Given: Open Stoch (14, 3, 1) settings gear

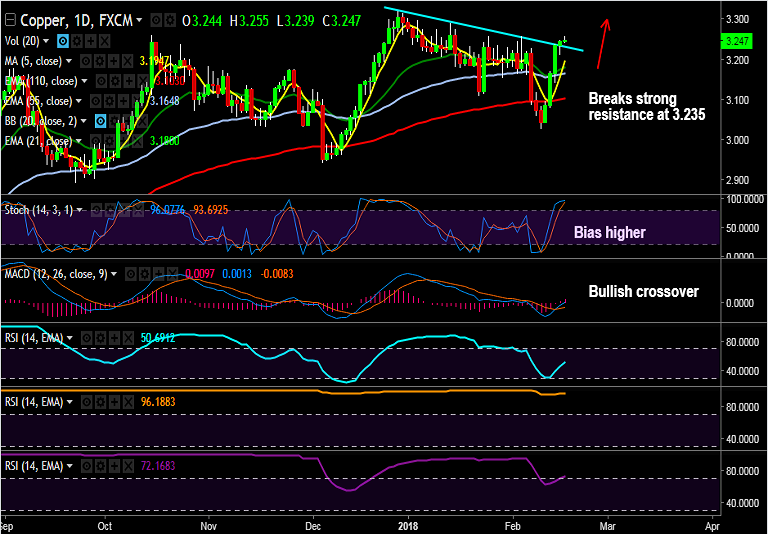Looking at the screenshot, I should pos(110,210).
